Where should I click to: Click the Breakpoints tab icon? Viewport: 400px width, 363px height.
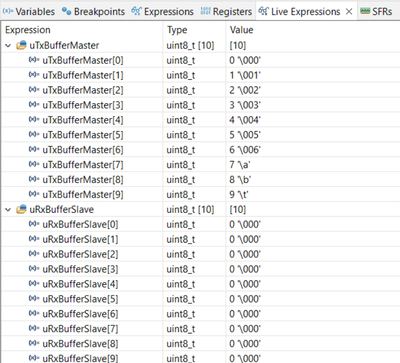click(66, 12)
